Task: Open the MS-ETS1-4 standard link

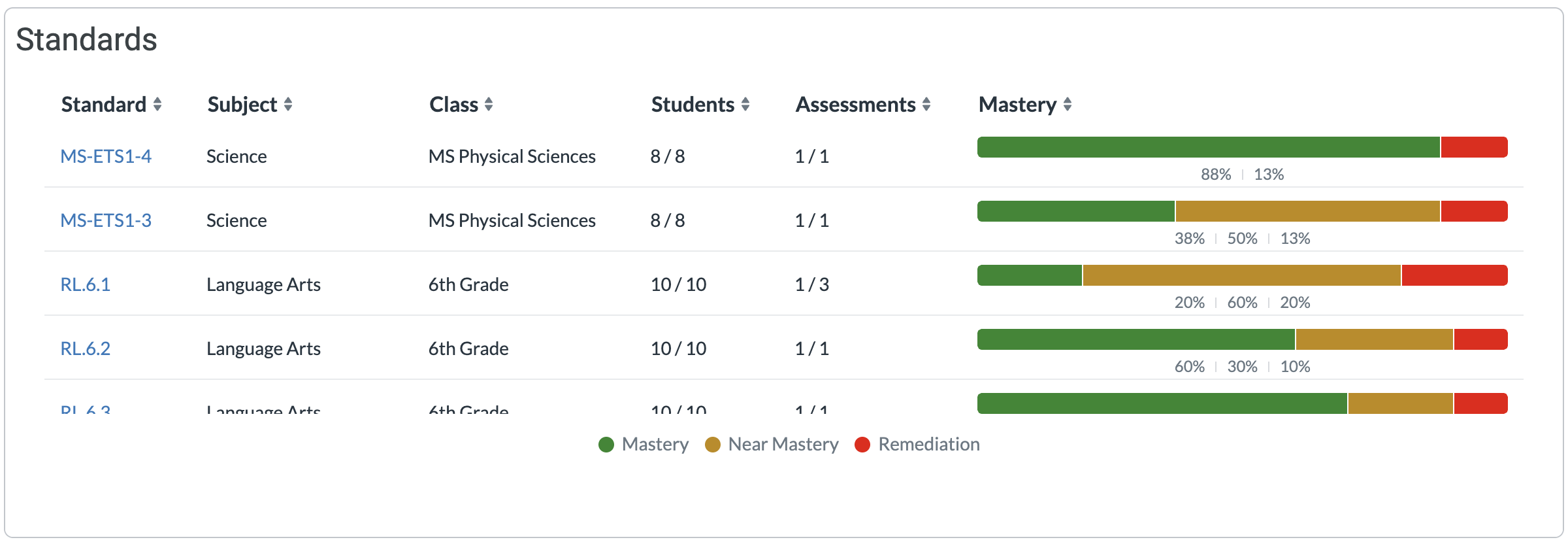Action: (106, 156)
